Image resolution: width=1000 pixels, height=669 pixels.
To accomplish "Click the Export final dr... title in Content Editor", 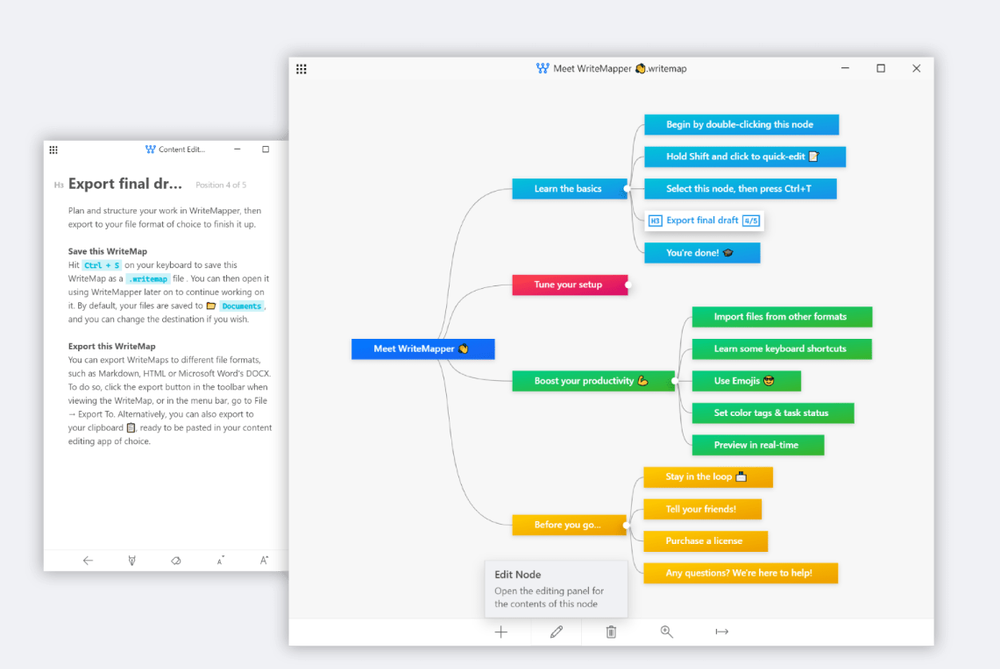I will pyautogui.click(x=125, y=184).
